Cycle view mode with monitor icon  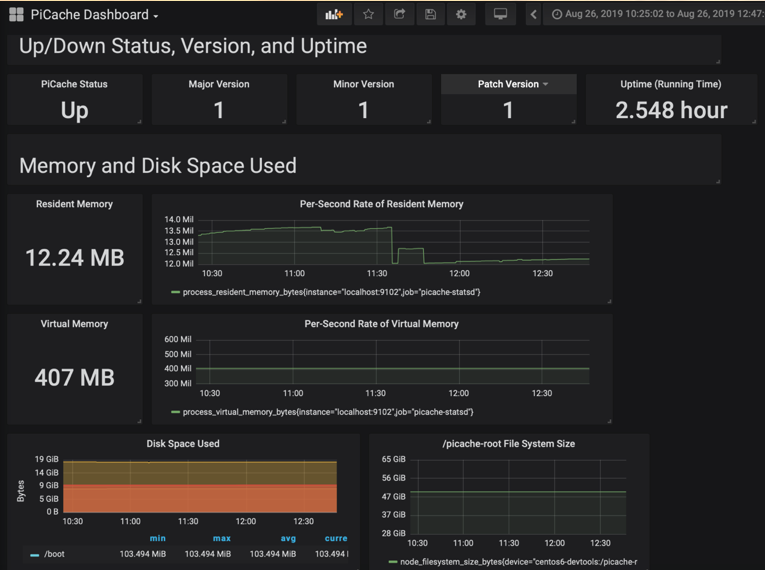501,15
